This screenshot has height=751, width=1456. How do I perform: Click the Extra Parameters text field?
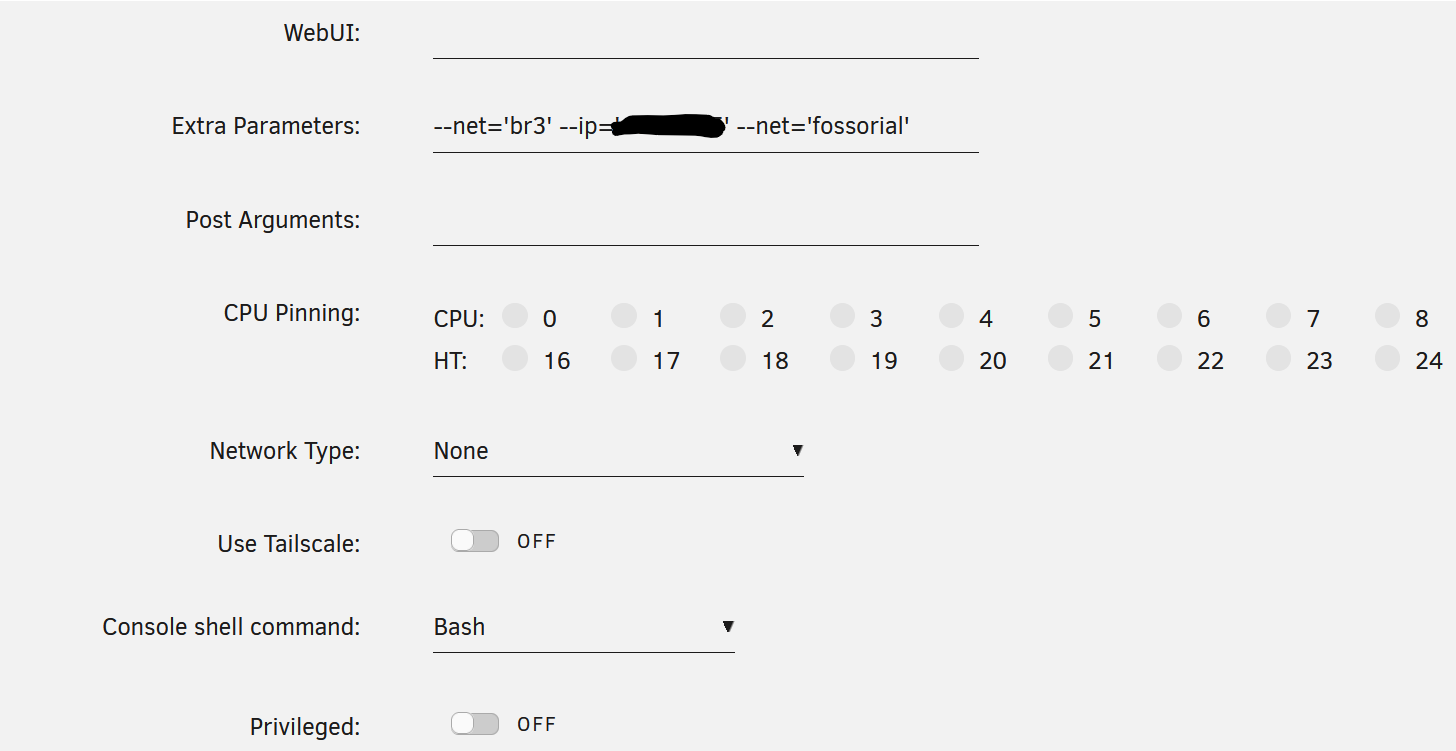[705, 127]
